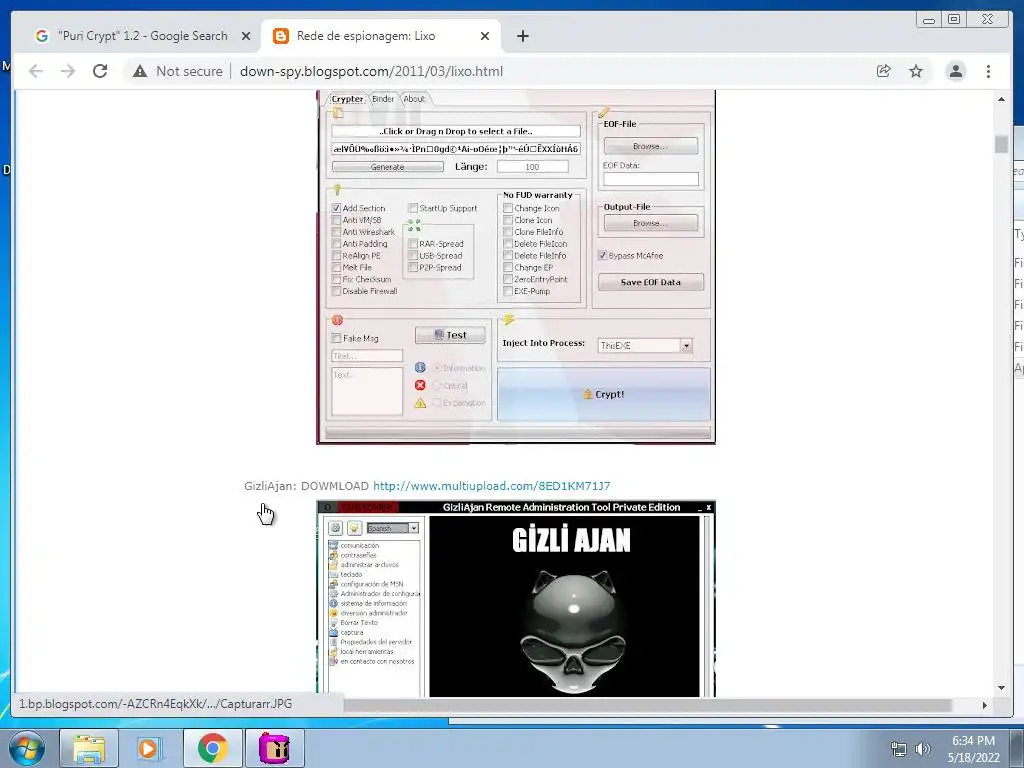This screenshot has width=1024, height=768.
Task: Open the crypter screenshot image
Action: pyautogui.click(x=516, y=267)
